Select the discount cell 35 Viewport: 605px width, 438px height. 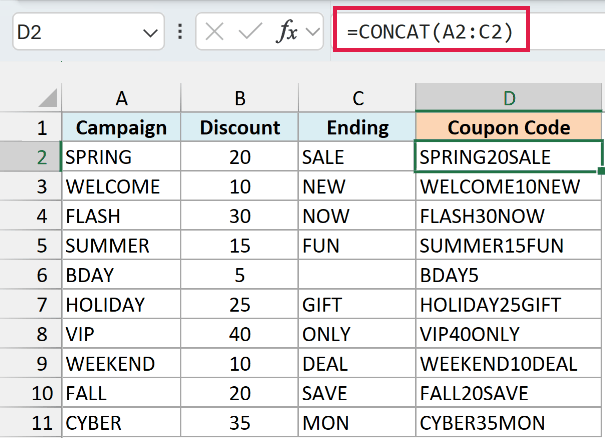[x=240, y=423]
